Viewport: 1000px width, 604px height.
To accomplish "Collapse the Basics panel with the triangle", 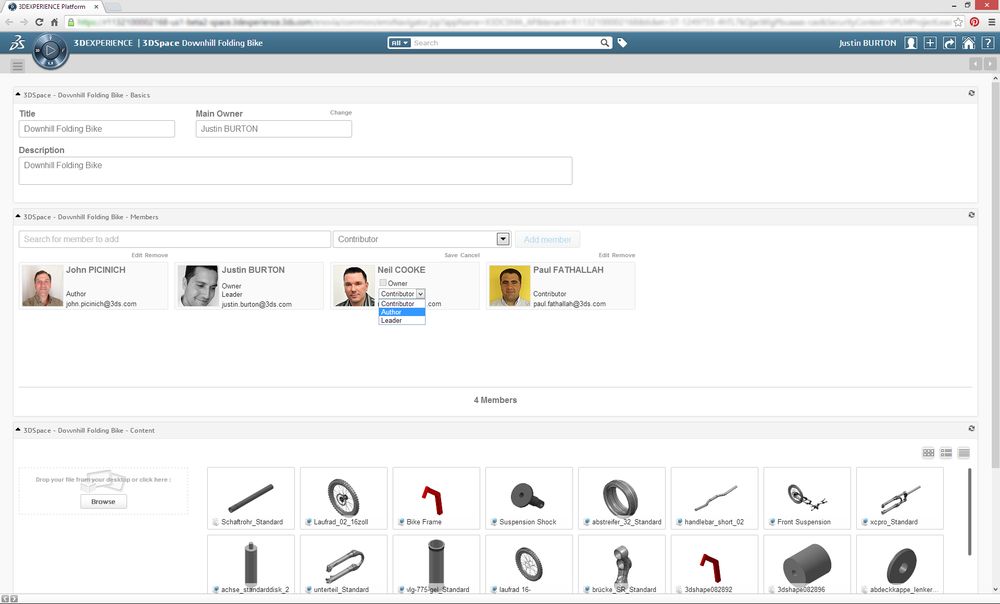I will pos(18,93).
